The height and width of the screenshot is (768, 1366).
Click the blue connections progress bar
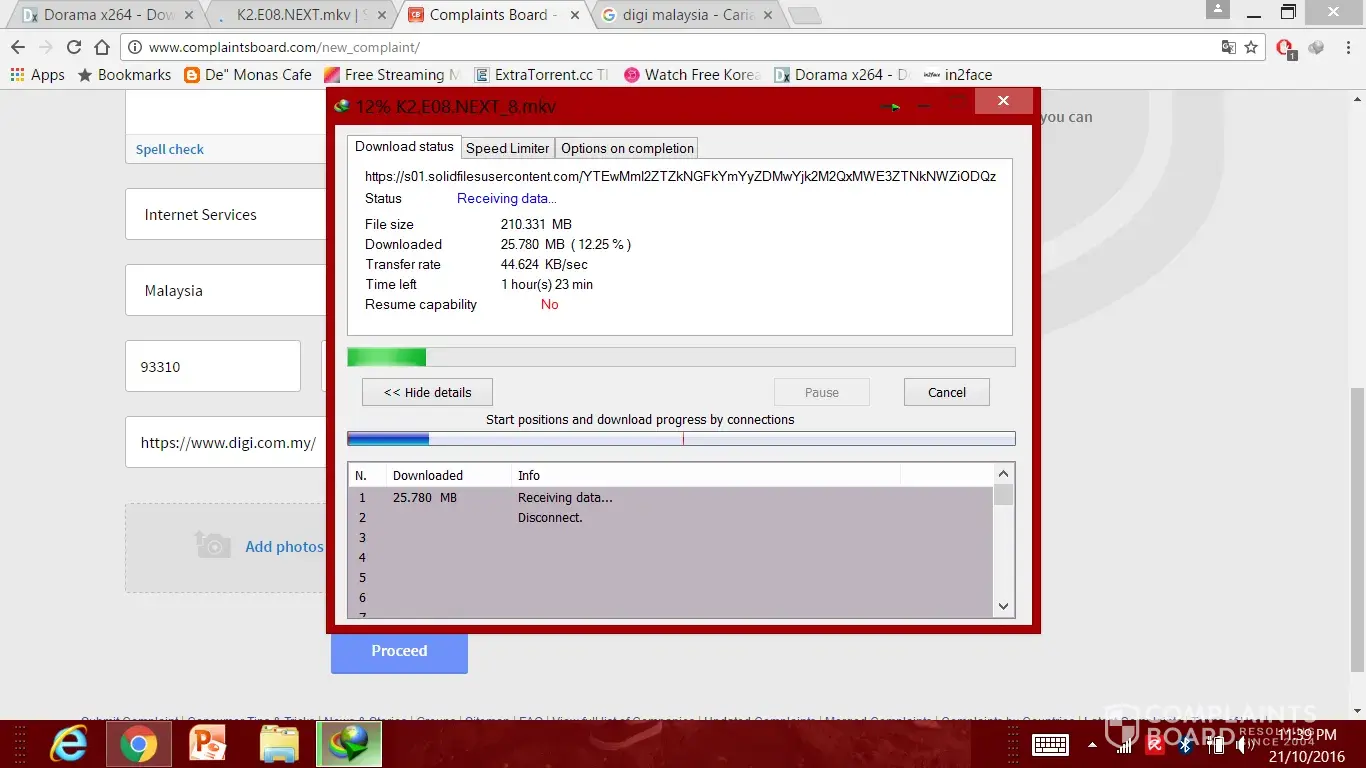681,438
